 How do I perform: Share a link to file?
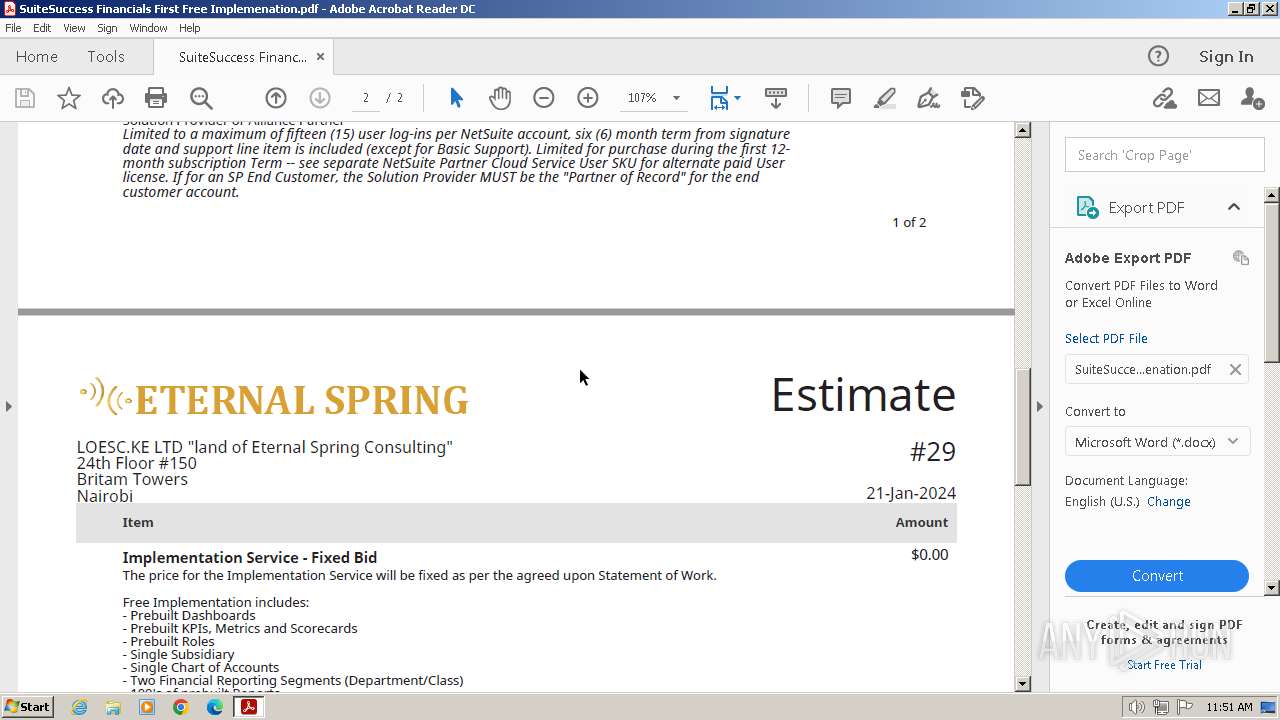pyautogui.click(x=1164, y=98)
